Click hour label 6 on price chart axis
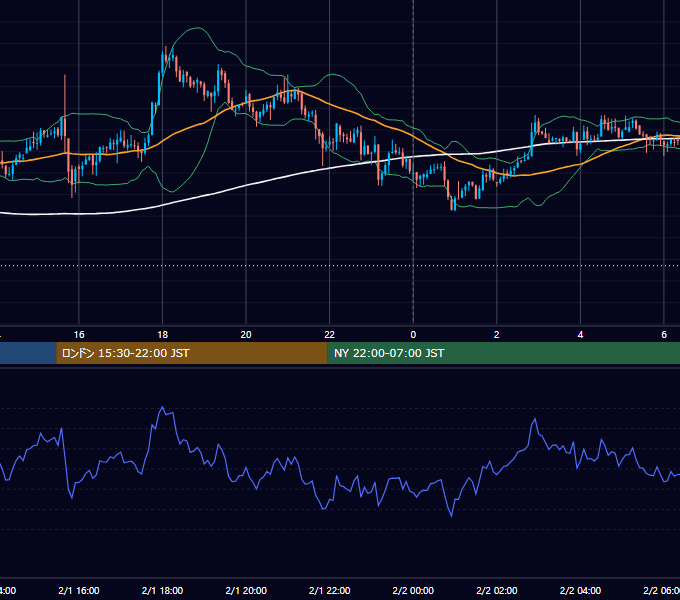Screen dimensions: 680x600 (664, 335)
